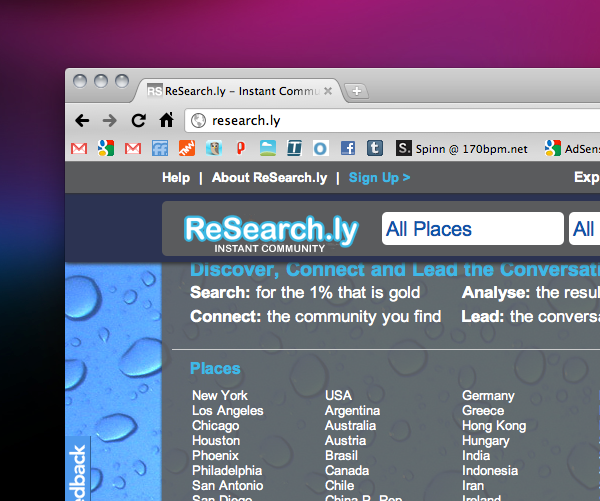The width and height of the screenshot is (600, 501).
Task: Select New York from Places
Action: 220,395
